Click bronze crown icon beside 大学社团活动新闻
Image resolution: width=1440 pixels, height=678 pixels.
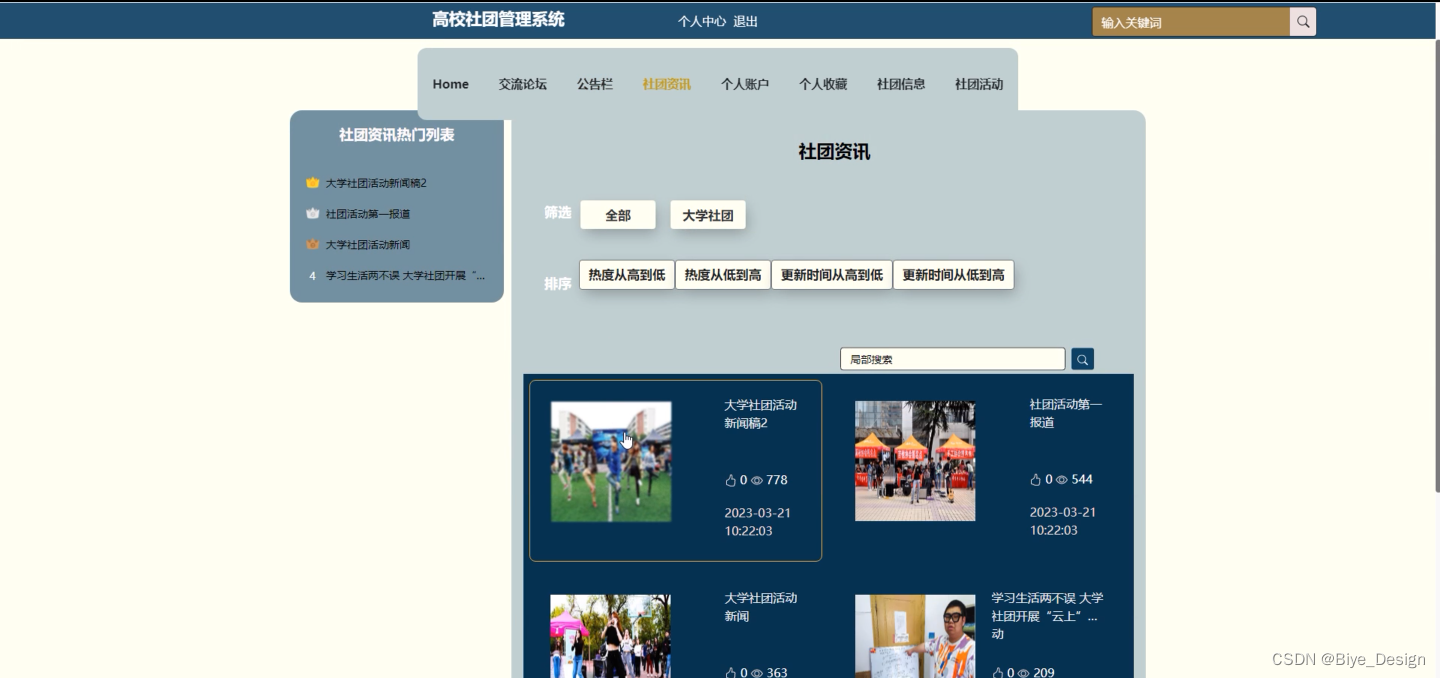(x=312, y=245)
